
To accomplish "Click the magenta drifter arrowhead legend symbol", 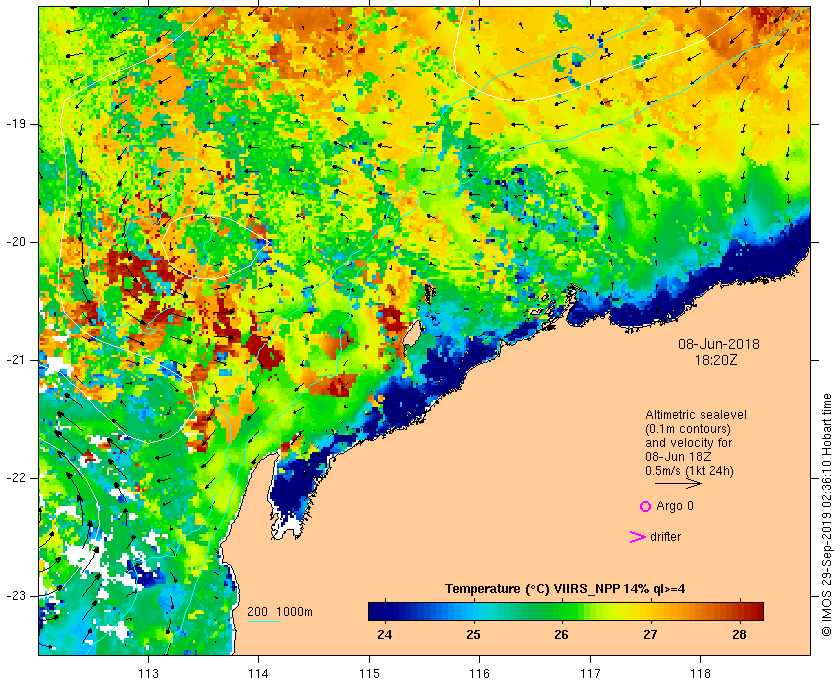I will click(x=637, y=537).
